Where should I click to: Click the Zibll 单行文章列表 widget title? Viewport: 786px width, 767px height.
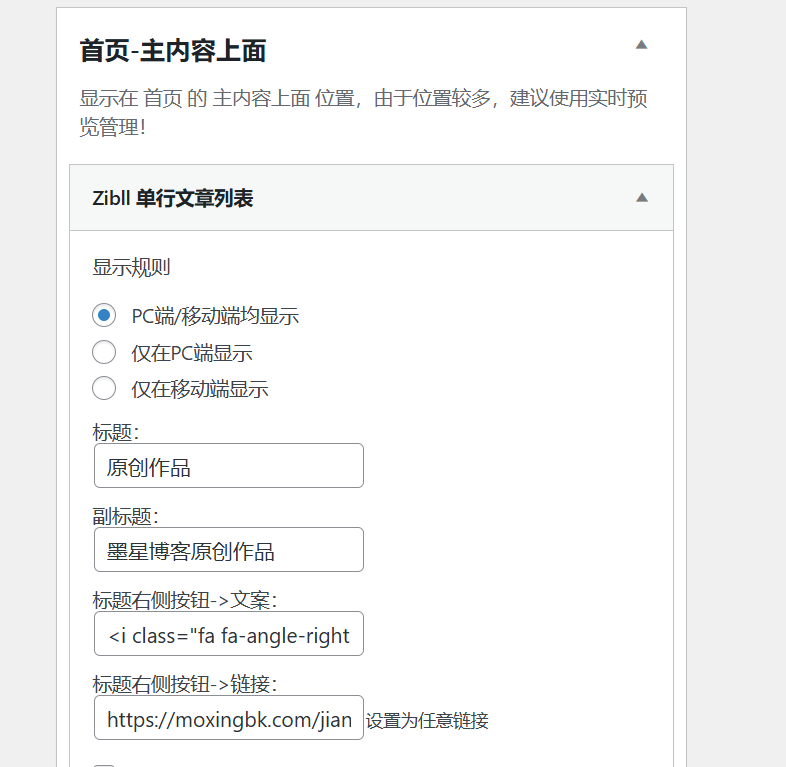(173, 198)
